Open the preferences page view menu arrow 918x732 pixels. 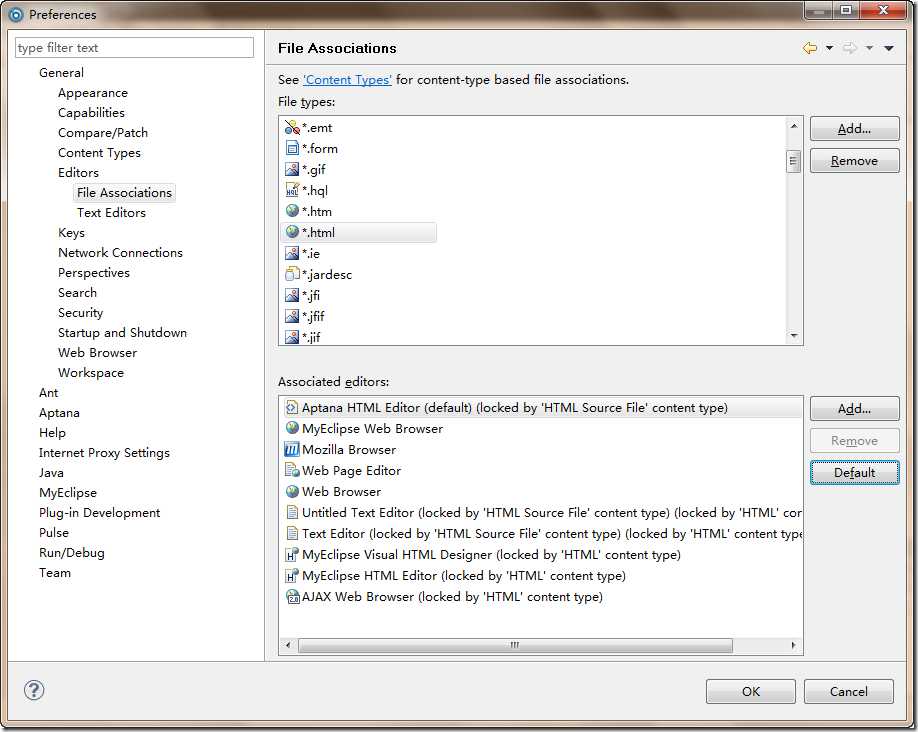(889, 48)
